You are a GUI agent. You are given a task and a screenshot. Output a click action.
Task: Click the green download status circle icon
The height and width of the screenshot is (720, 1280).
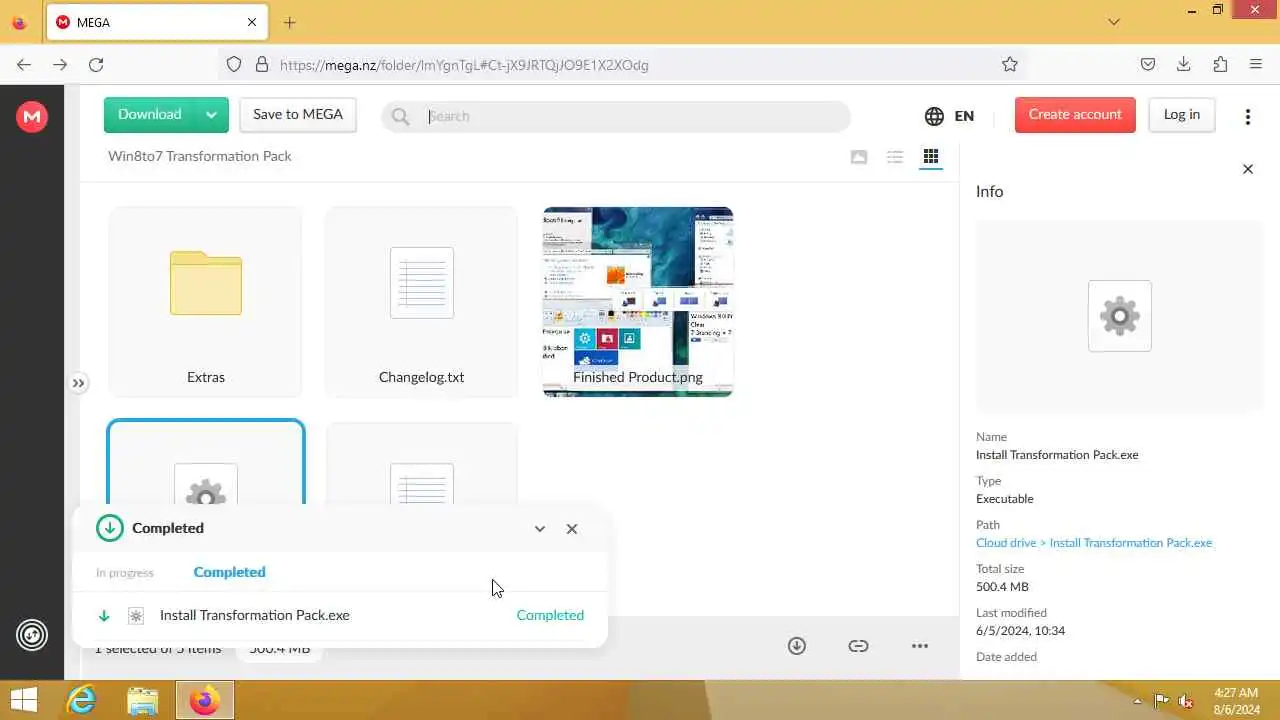(x=110, y=528)
